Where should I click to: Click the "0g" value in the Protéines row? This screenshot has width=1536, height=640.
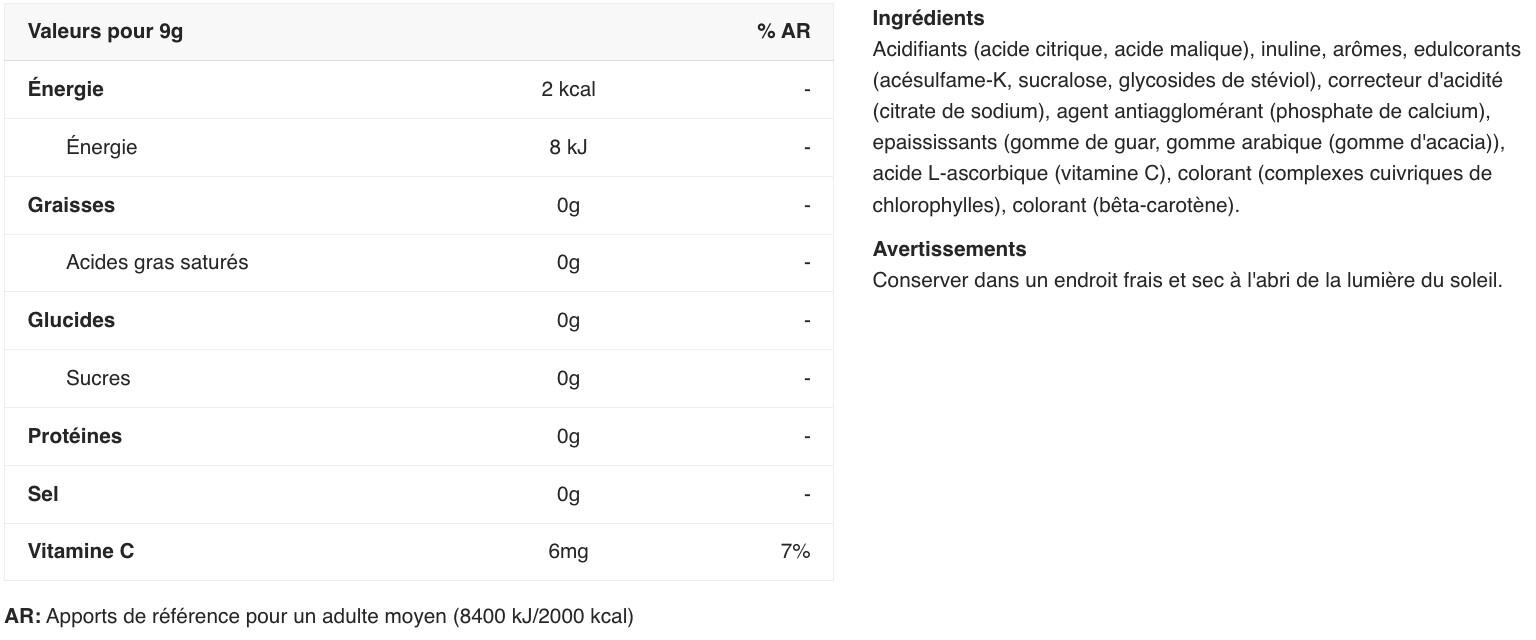[x=568, y=436]
